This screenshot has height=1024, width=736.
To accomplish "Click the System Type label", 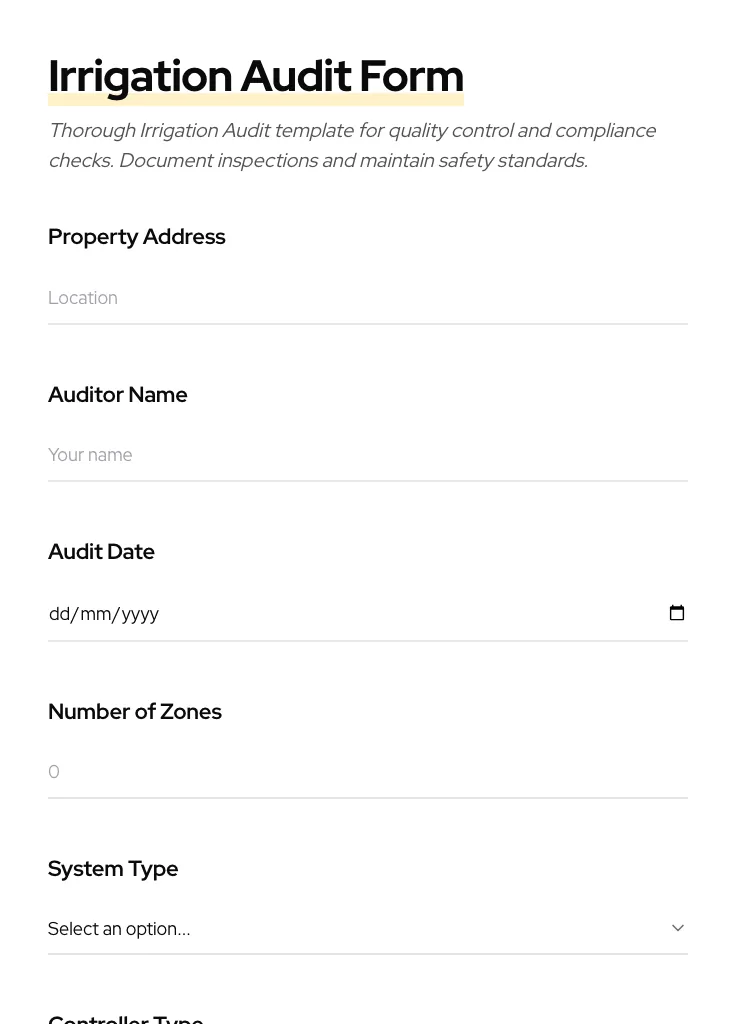I will (x=113, y=869).
